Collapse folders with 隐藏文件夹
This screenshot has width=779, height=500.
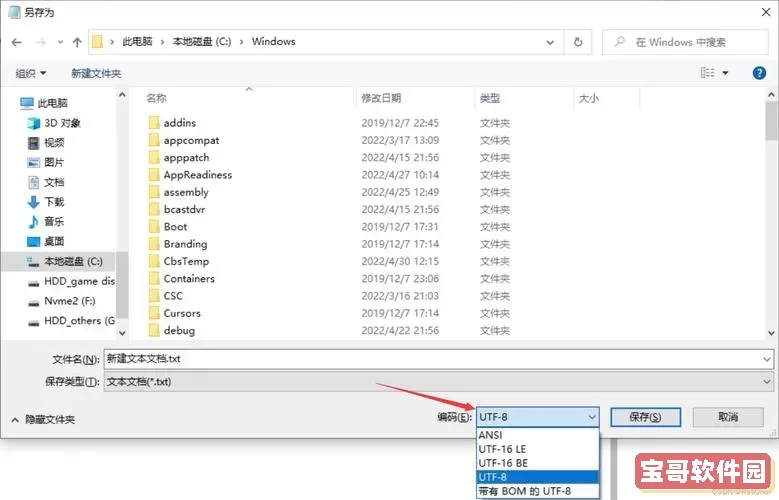(x=43, y=420)
